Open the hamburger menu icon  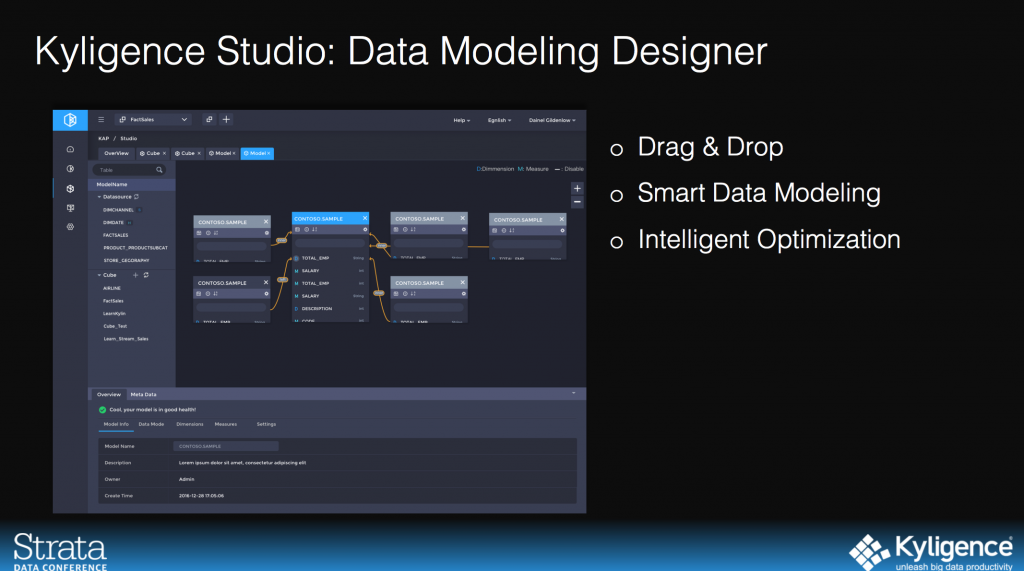[x=101, y=120]
